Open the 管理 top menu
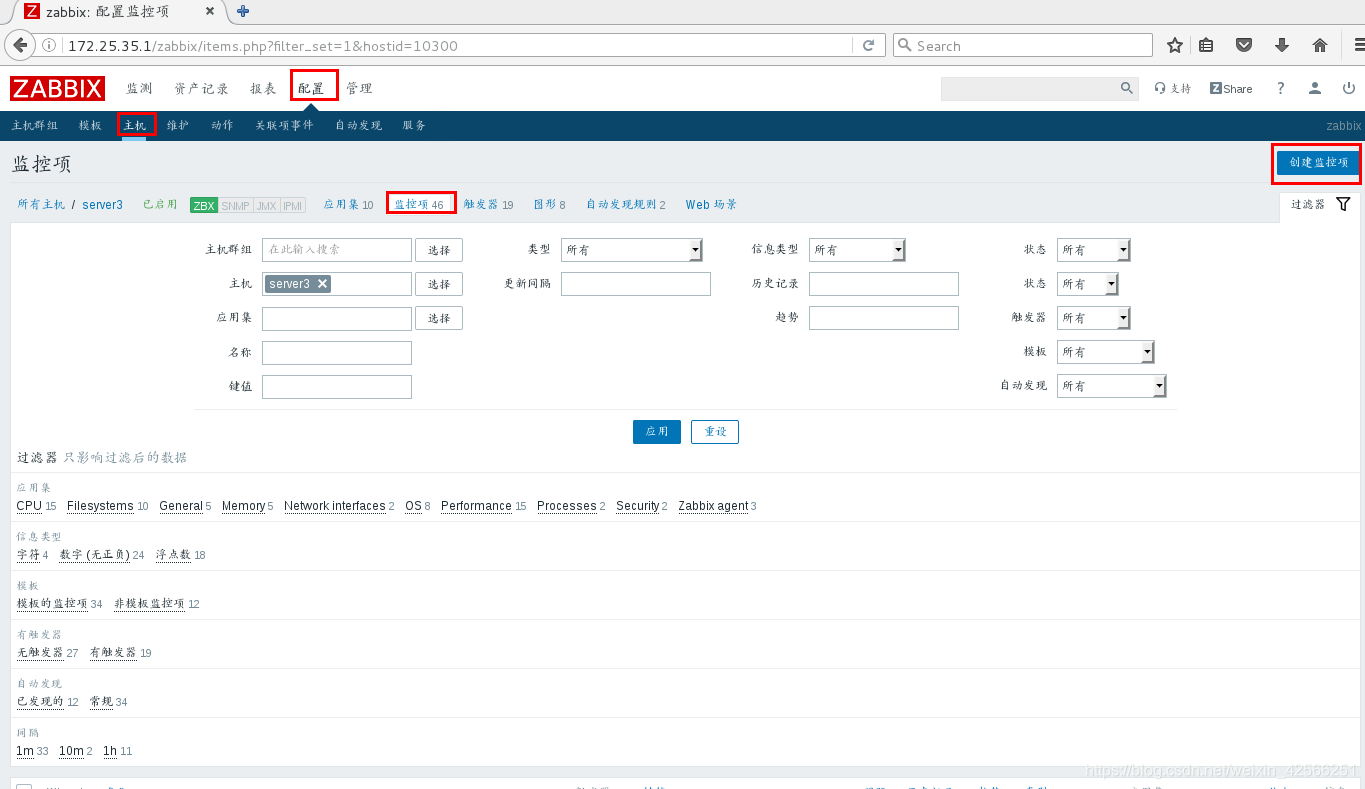The height and width of the screenshot is (789, 1365). (x=359, y=88)
